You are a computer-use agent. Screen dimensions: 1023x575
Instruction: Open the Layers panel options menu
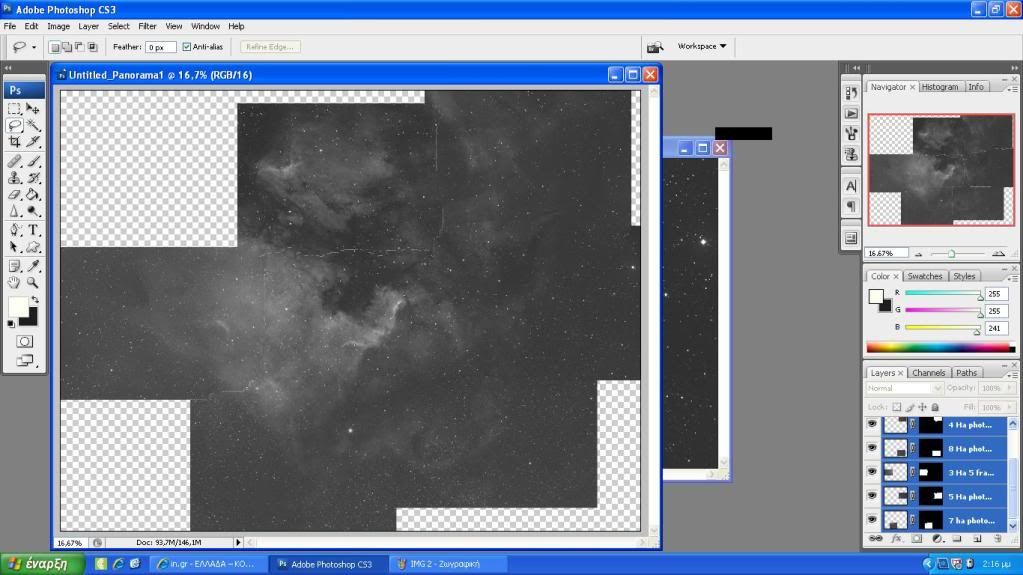pyautogui.click(x=1012, y=373)
